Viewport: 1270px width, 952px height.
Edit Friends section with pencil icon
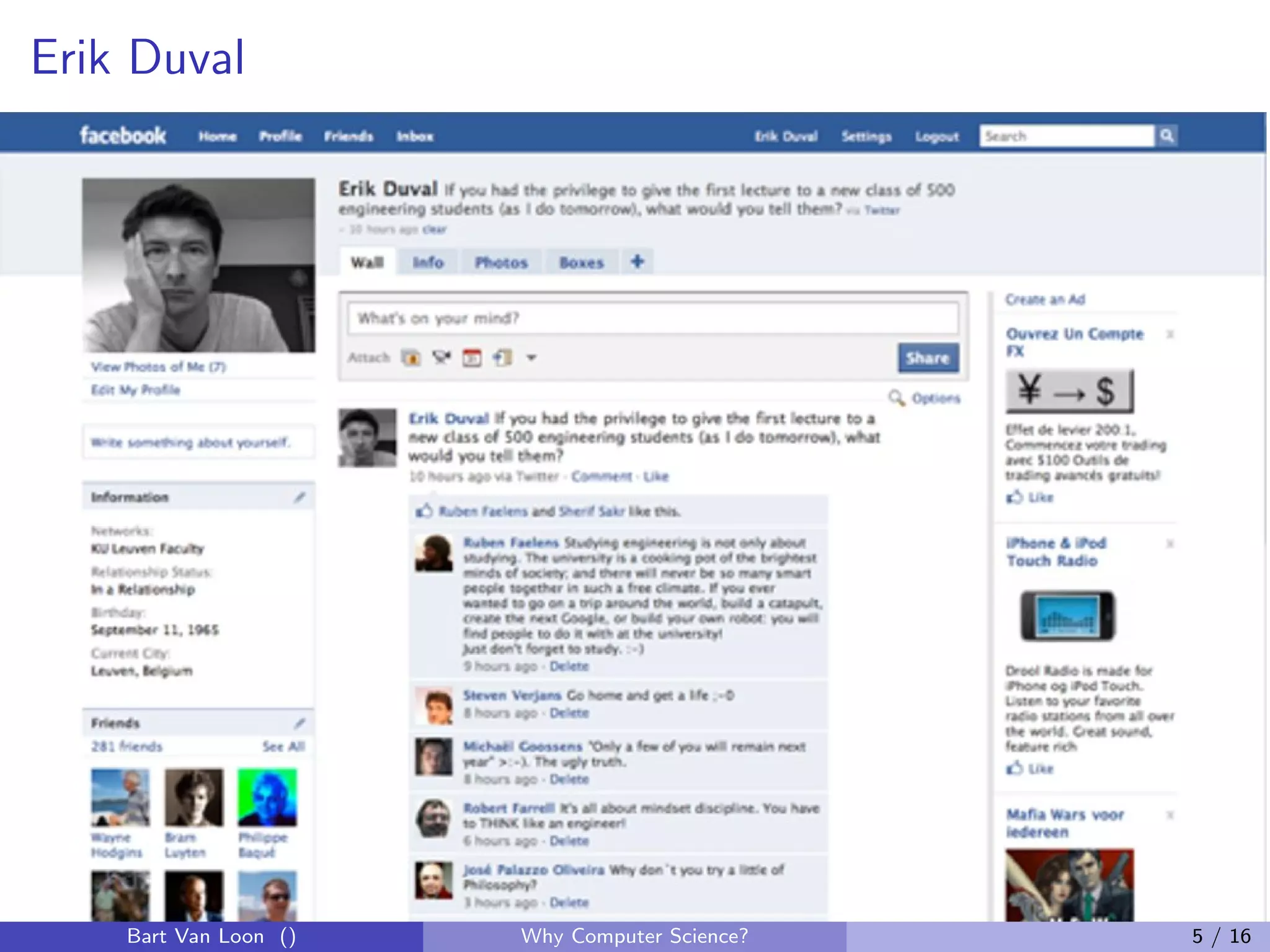click(300, 723)
